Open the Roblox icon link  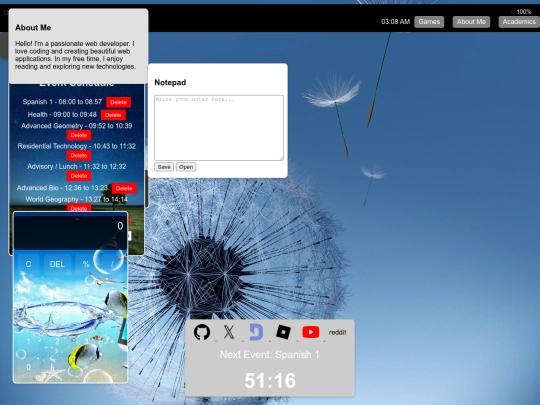(x=283, y=332)
